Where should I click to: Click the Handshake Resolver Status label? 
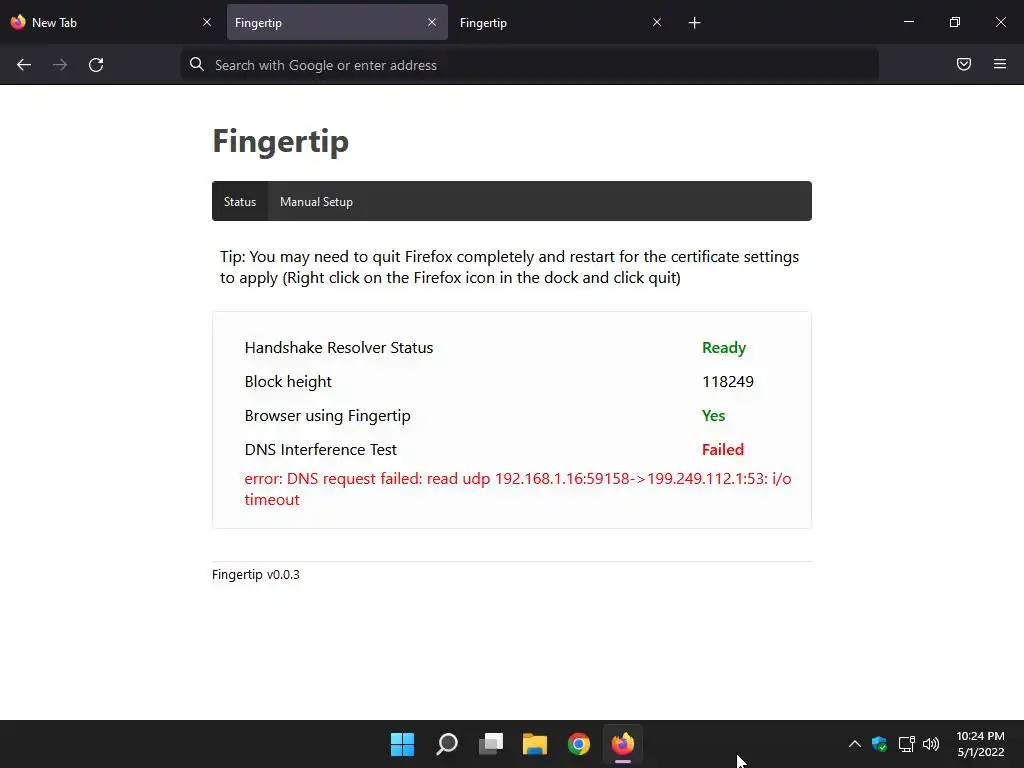338,348
